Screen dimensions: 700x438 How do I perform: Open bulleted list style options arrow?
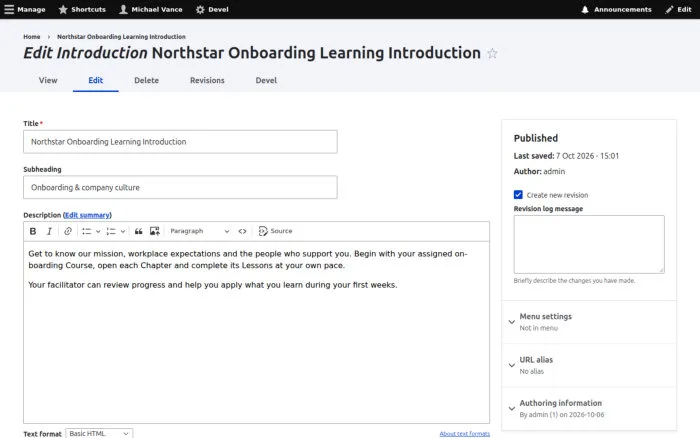click(x=98, y=231)
